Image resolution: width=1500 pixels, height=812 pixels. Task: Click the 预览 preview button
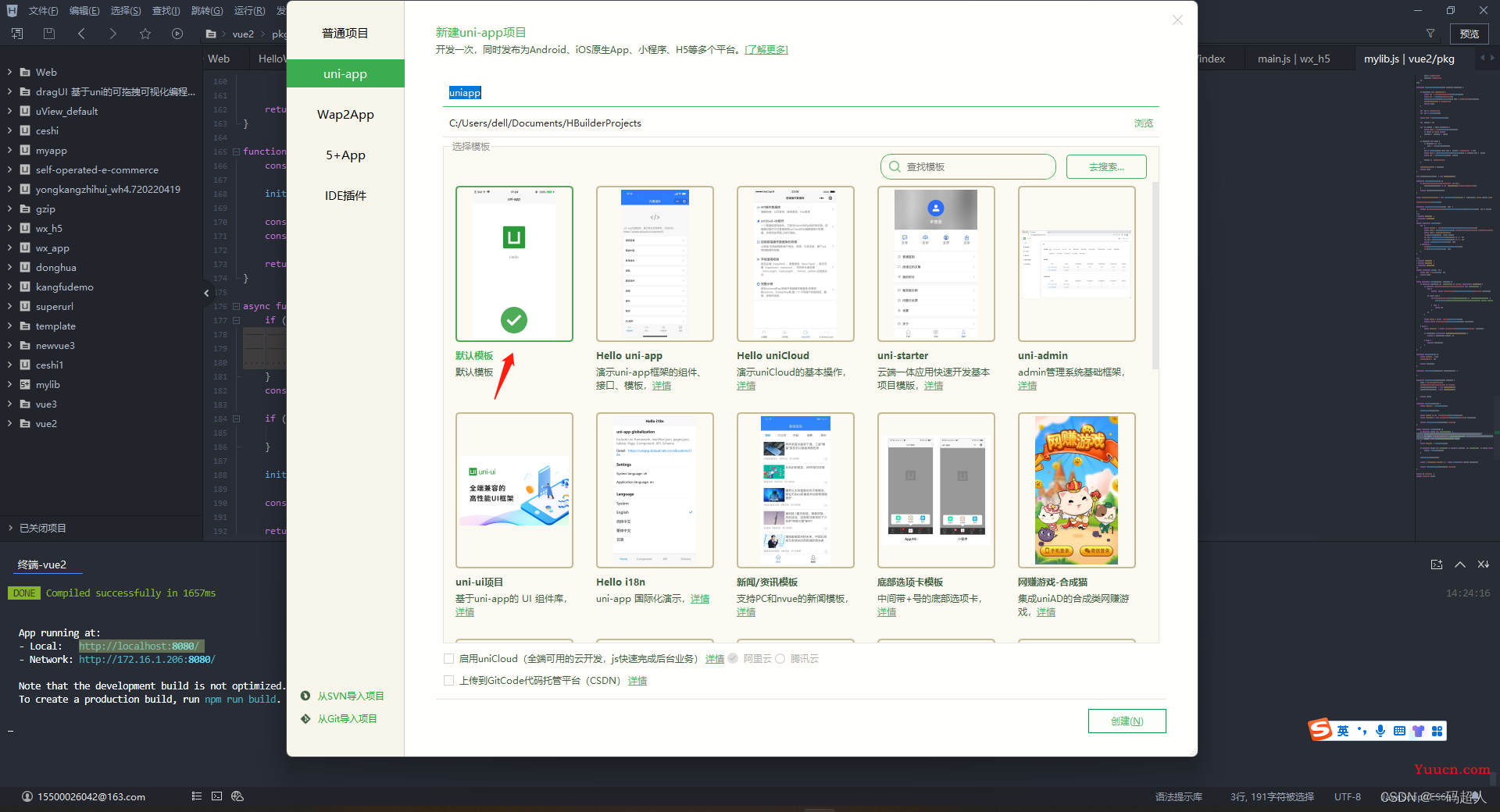pyautogui.click(x=1470, y=34)
